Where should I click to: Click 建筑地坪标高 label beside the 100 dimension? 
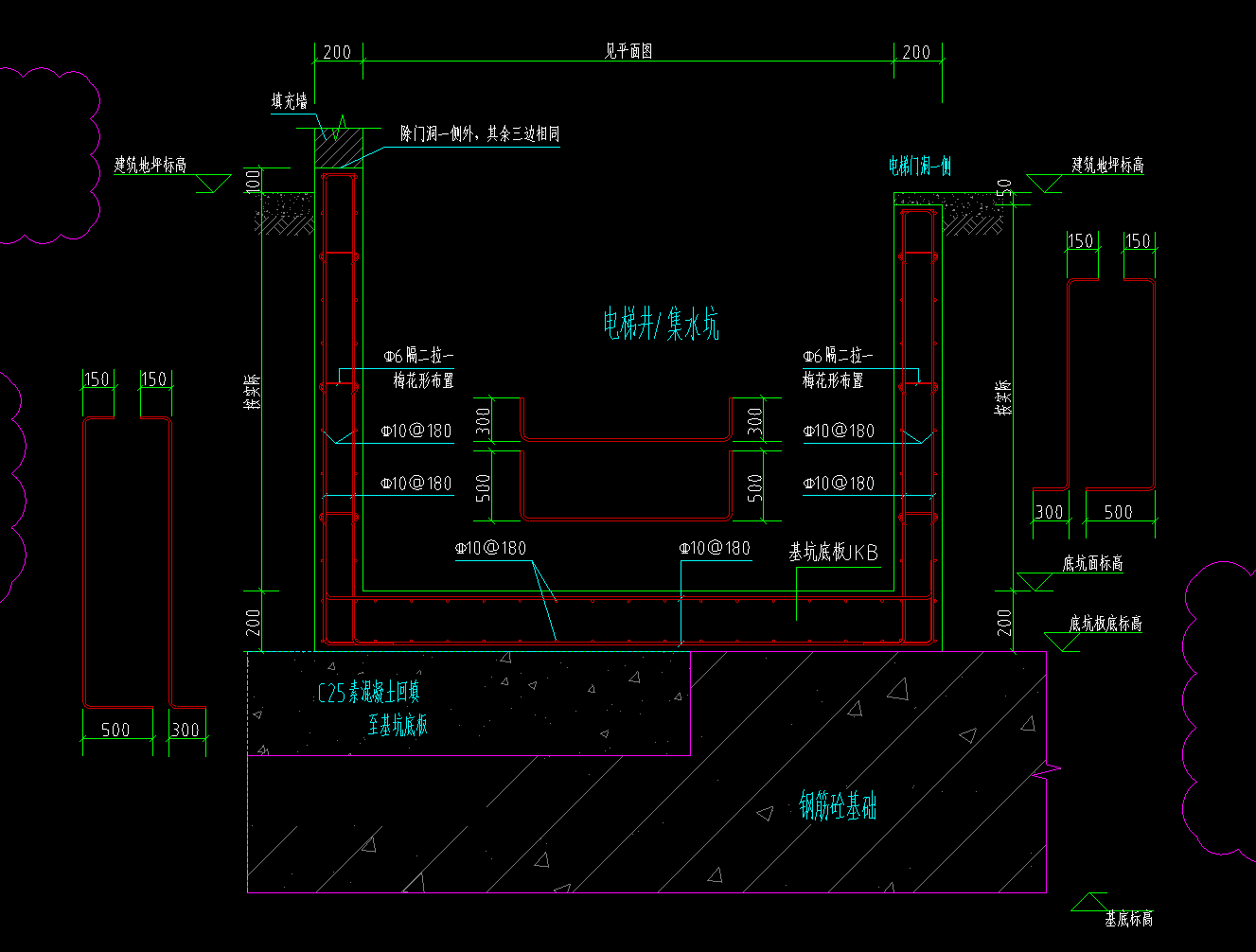click(150, 165)
